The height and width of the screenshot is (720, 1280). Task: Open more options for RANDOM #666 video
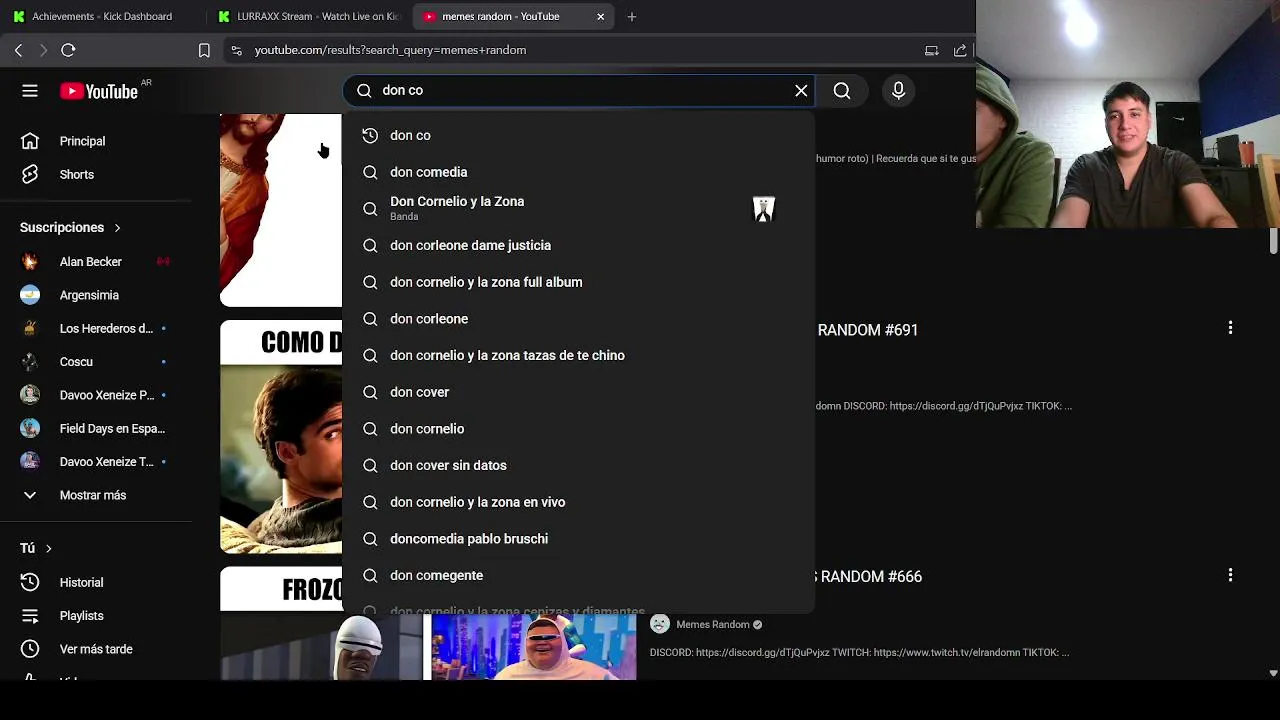[1230, 575]
